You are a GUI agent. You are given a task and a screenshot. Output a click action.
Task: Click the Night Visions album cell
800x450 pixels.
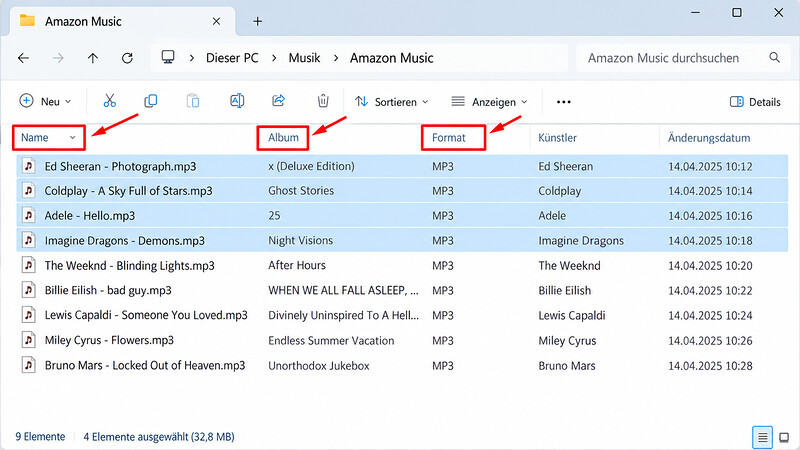301,240
